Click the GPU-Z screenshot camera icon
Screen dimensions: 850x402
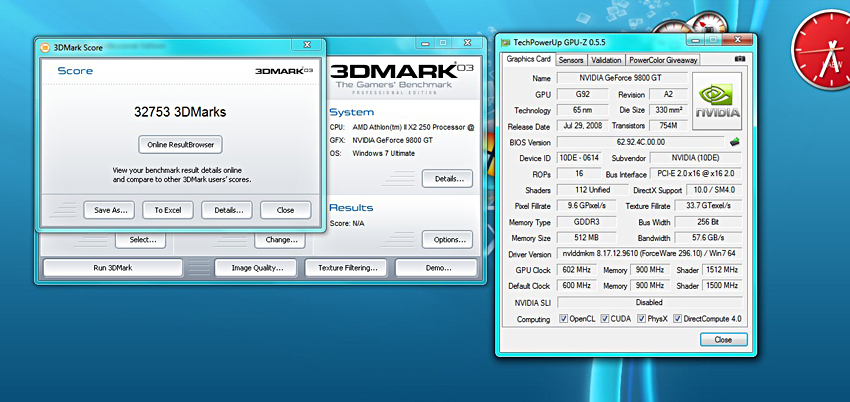(739, 59)
